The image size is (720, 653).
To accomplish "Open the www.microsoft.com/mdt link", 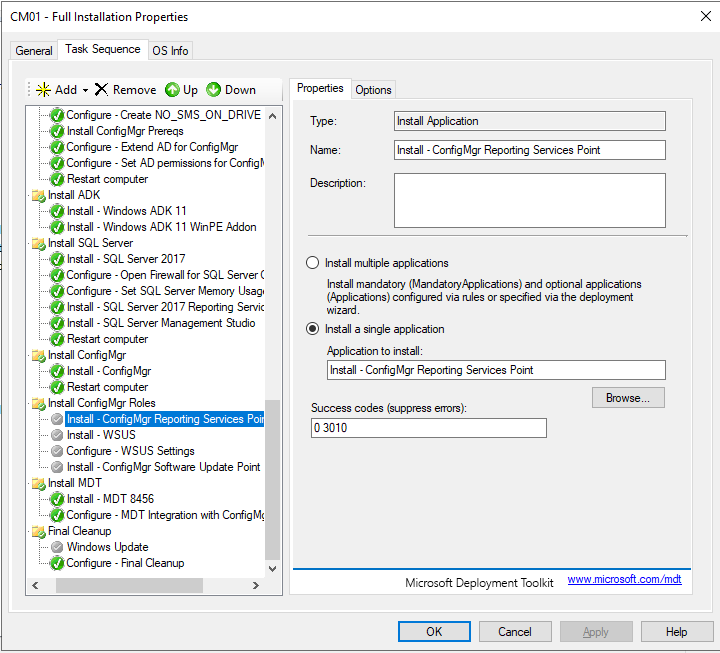I will (624, 580).
